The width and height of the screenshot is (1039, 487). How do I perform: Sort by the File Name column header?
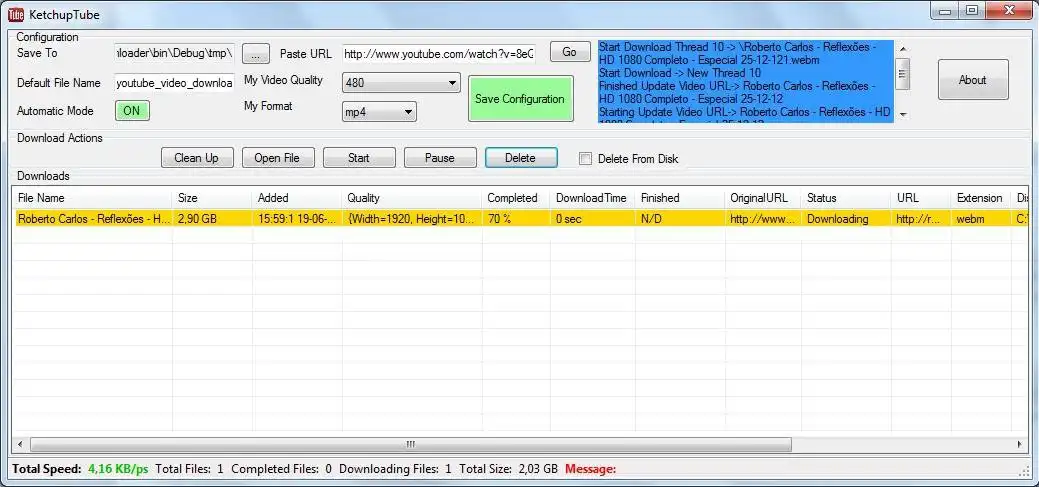coord(93,198)
